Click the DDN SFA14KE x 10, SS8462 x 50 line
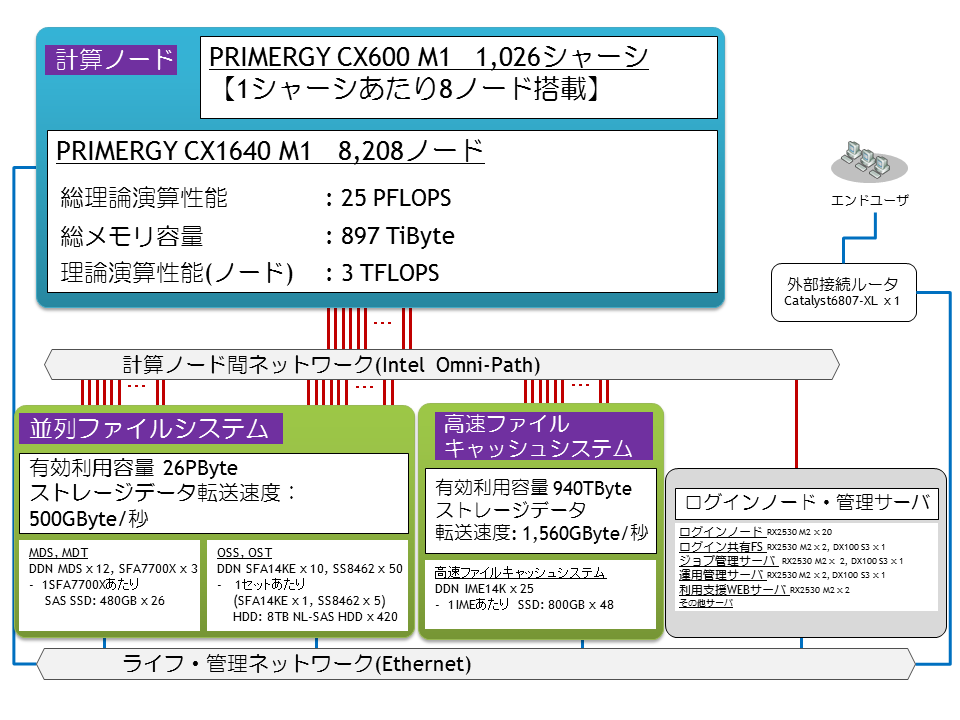The width and height of the screenshot is (960, 720). tap(310, 569)
